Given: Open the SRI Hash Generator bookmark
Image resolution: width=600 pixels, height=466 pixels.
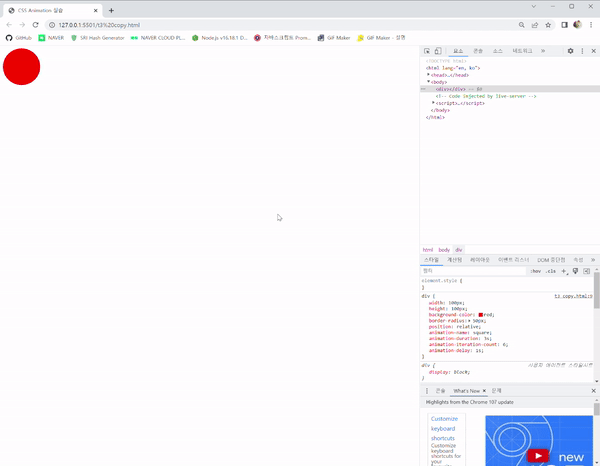Looking at the screenshot, I should pos(98,38).
